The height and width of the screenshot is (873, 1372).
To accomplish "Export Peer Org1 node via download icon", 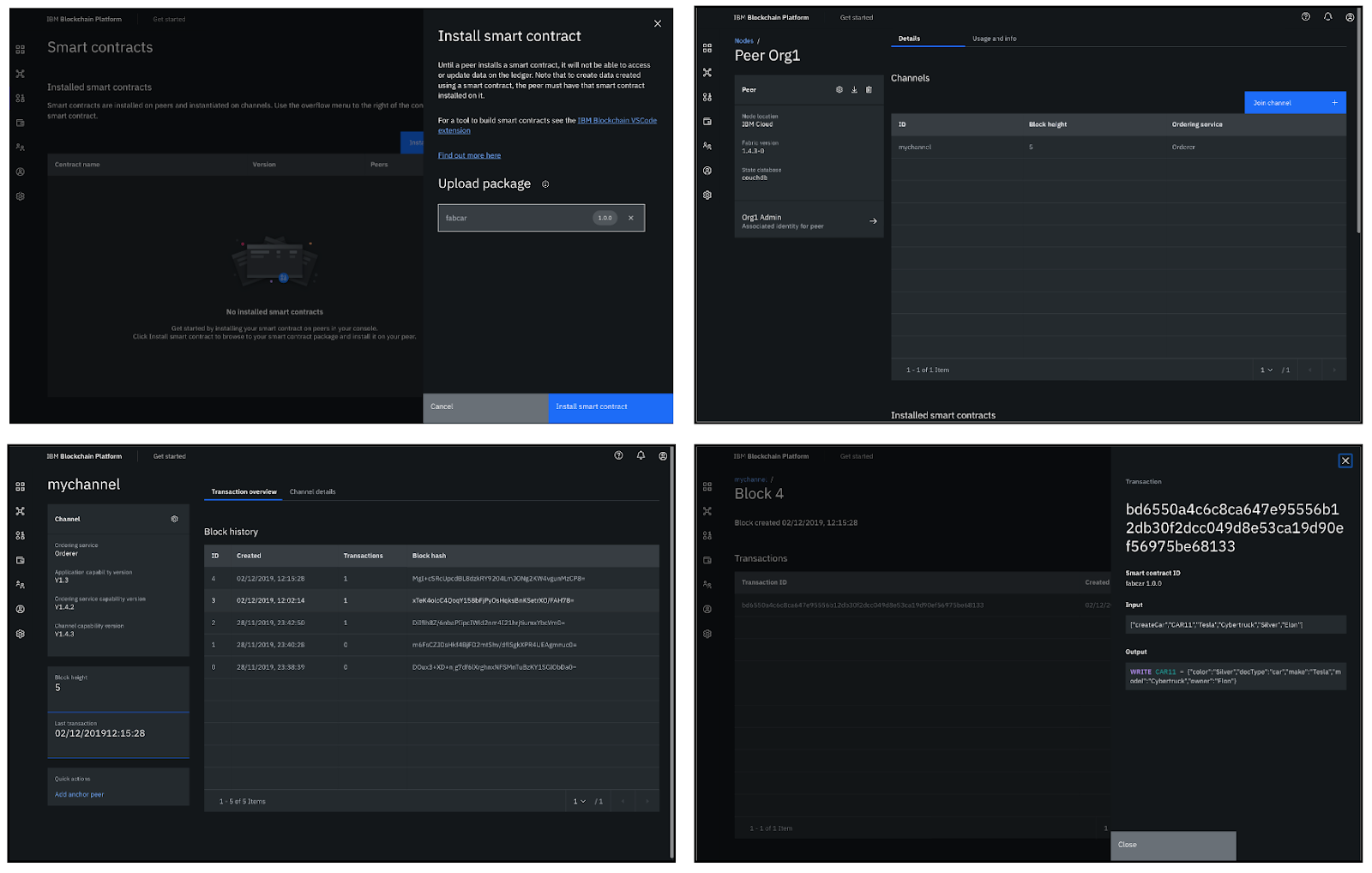I will (x=854, y=89).
